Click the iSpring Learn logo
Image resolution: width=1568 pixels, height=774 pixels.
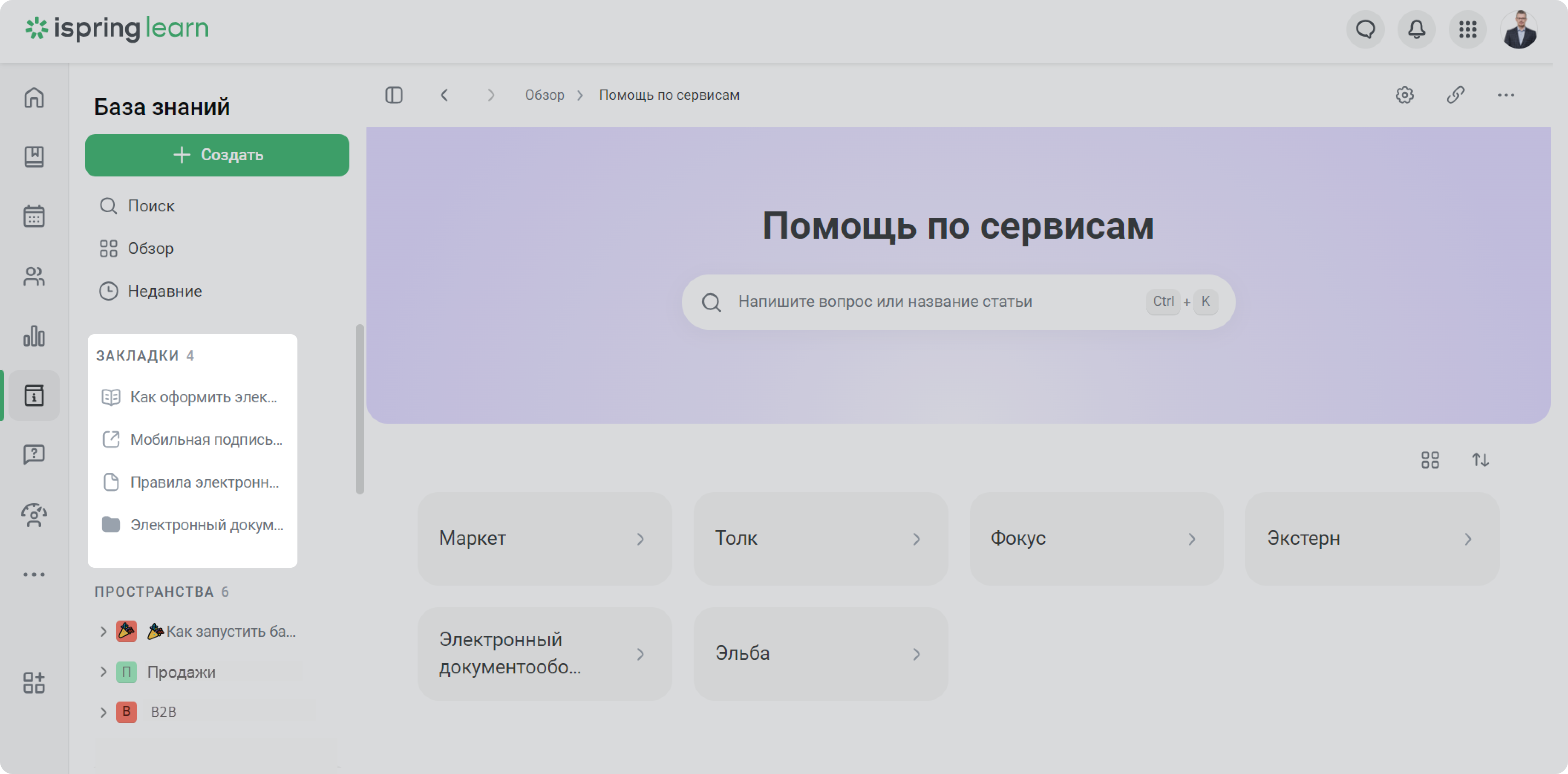pyautogui.click(x=117, y=28)
